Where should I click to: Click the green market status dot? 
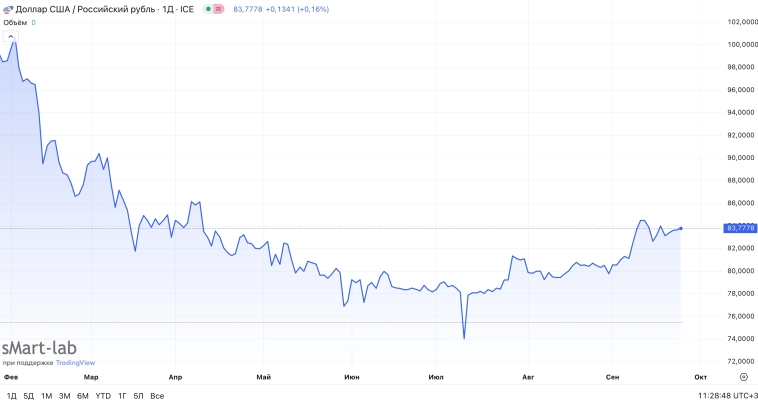coord(208,9)
